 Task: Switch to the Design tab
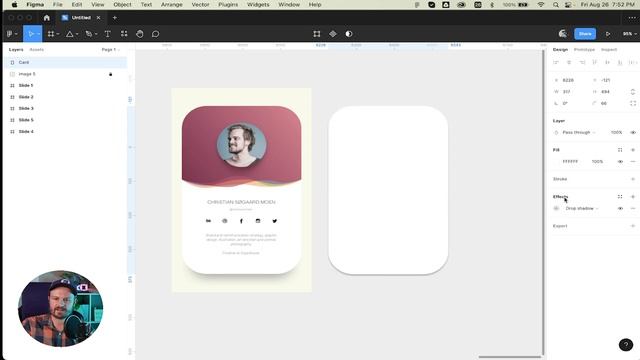tap(560, 49)
